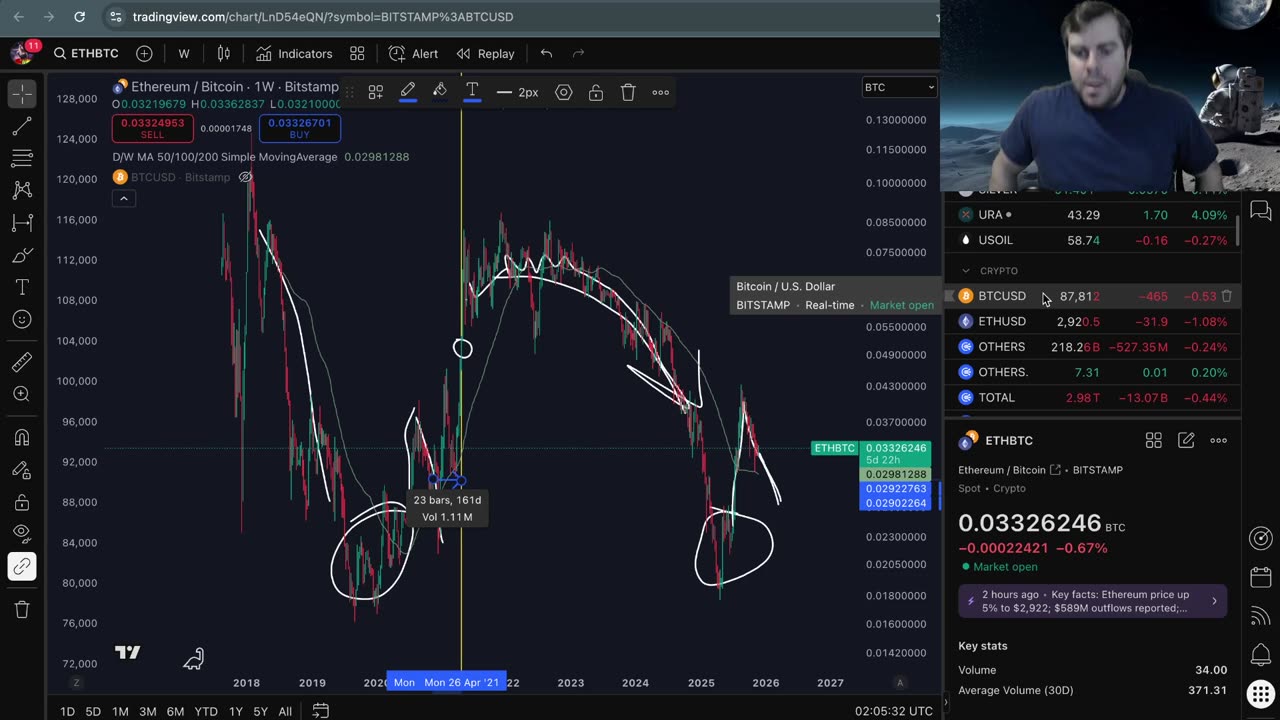Open the forecasting and measurement tools
Screen dimensions: 1280x720
click(x=22, y=223)
